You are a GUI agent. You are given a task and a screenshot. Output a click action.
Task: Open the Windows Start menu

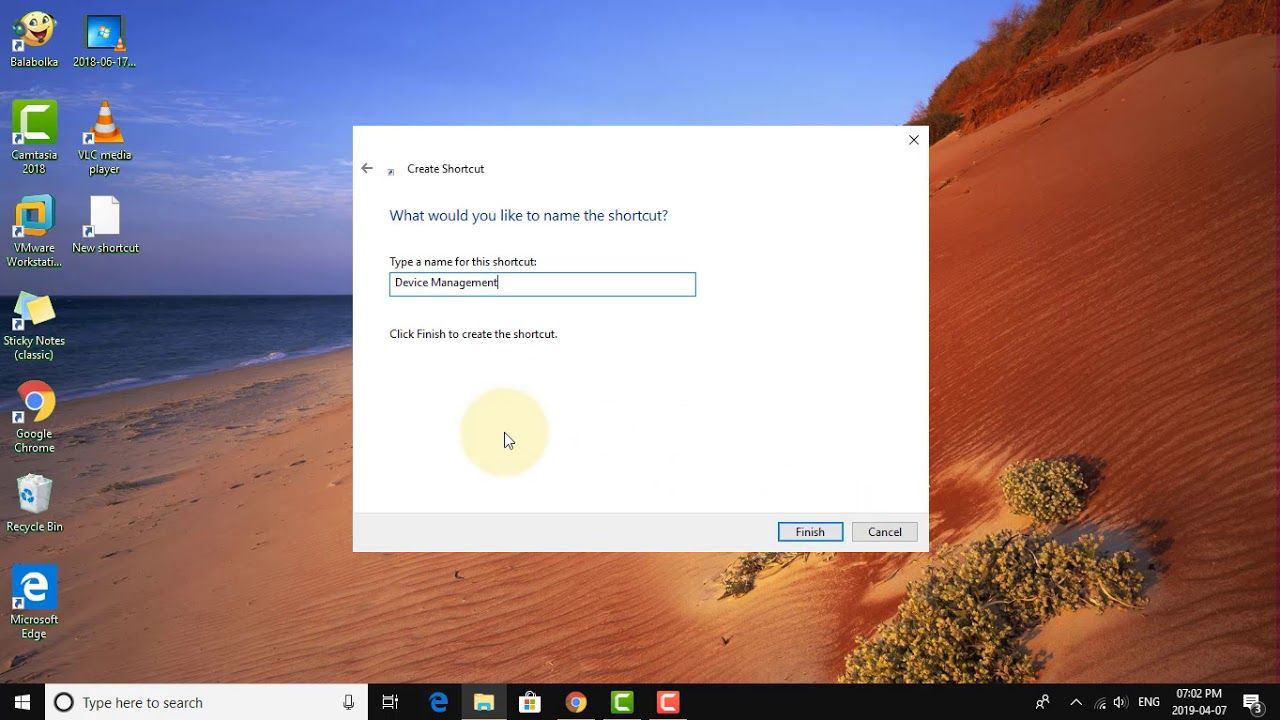pyautogui.click(x=23, y=702)
